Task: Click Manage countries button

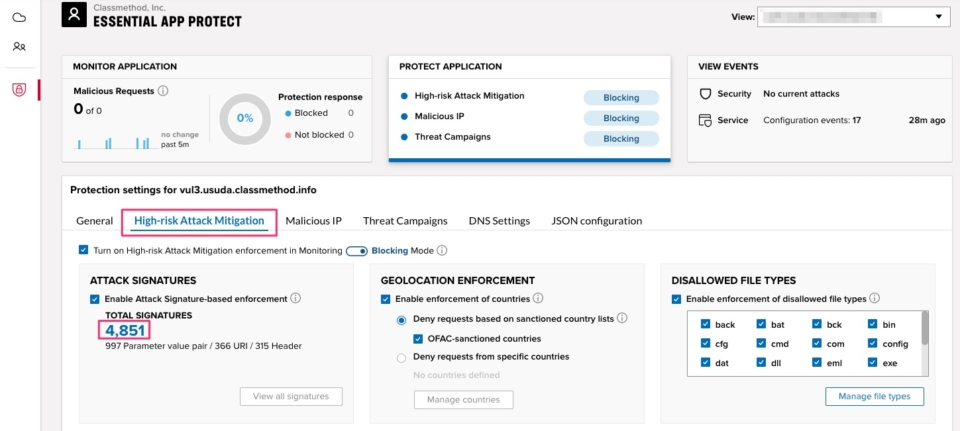Action: click(463, 400)
